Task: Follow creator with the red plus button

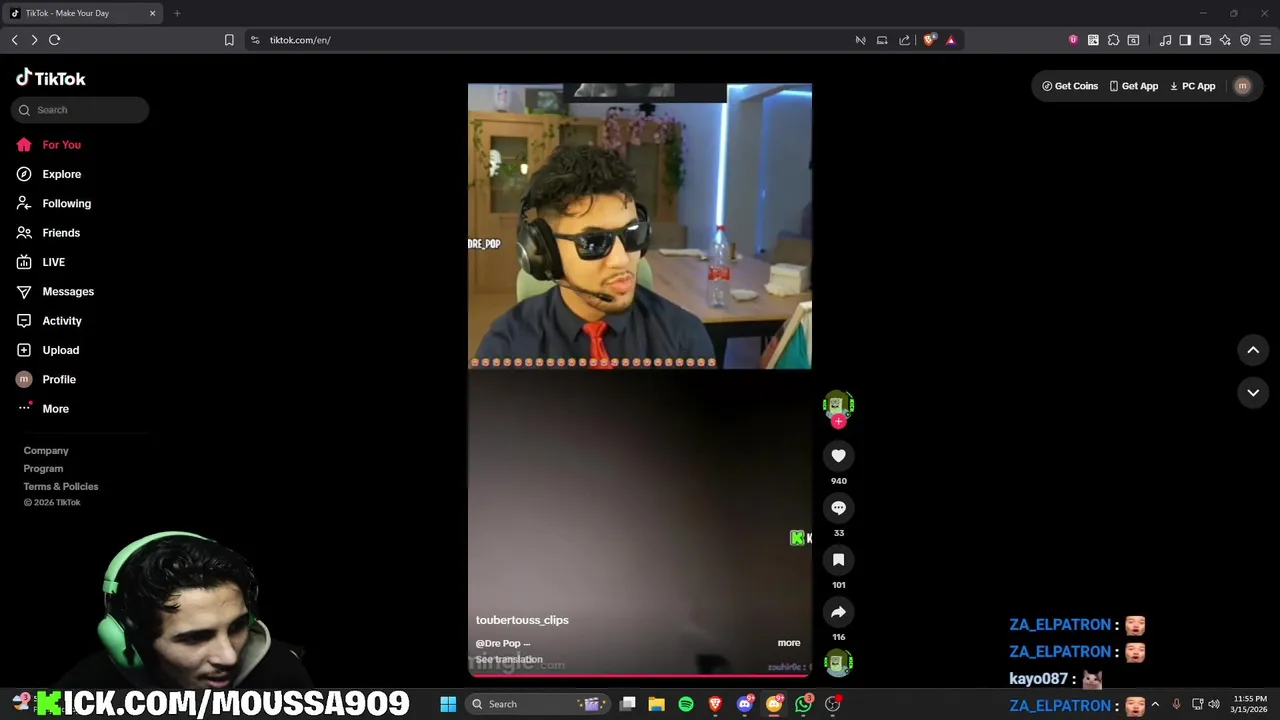Action: (838, 422)
